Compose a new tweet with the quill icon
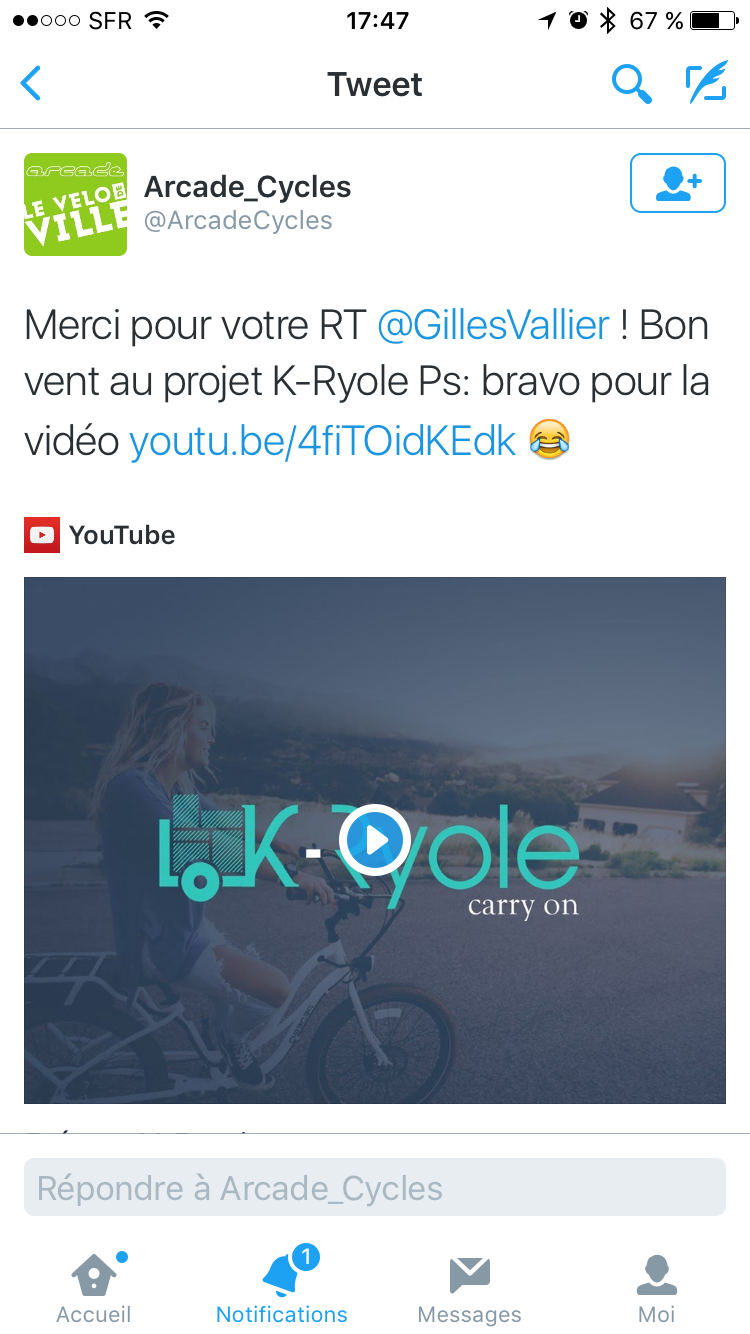Image resolution: width=750 pixels, height=1334 pixels. (706, 83)
